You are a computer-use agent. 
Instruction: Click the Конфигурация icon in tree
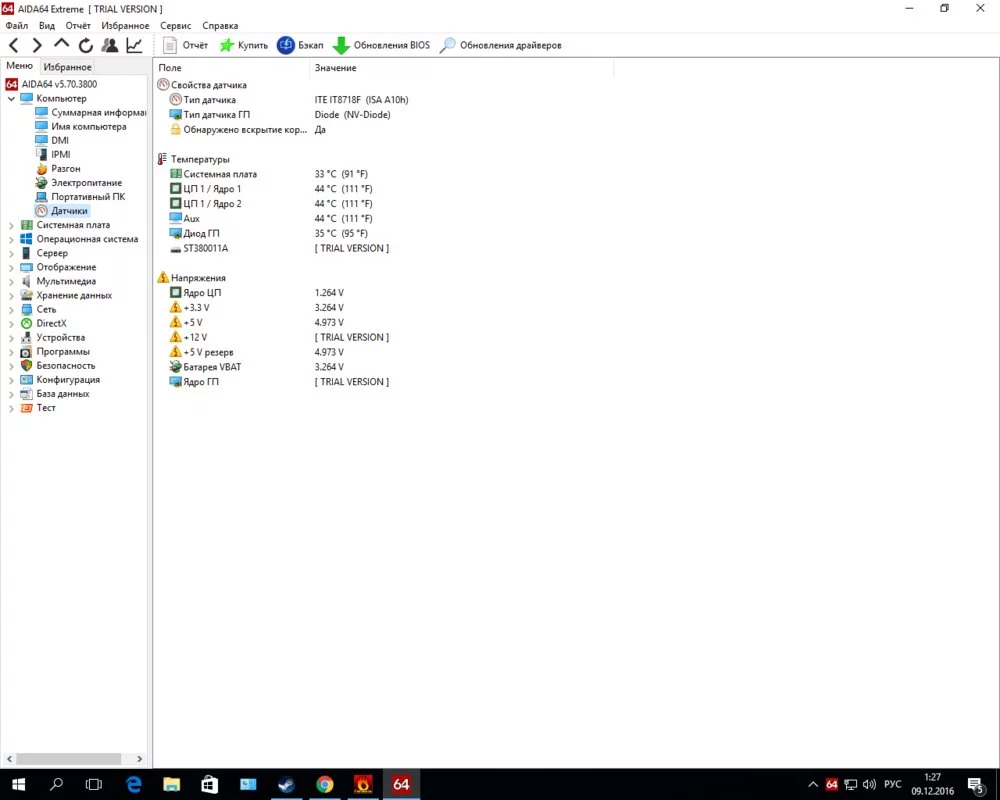tap(26, 380)
